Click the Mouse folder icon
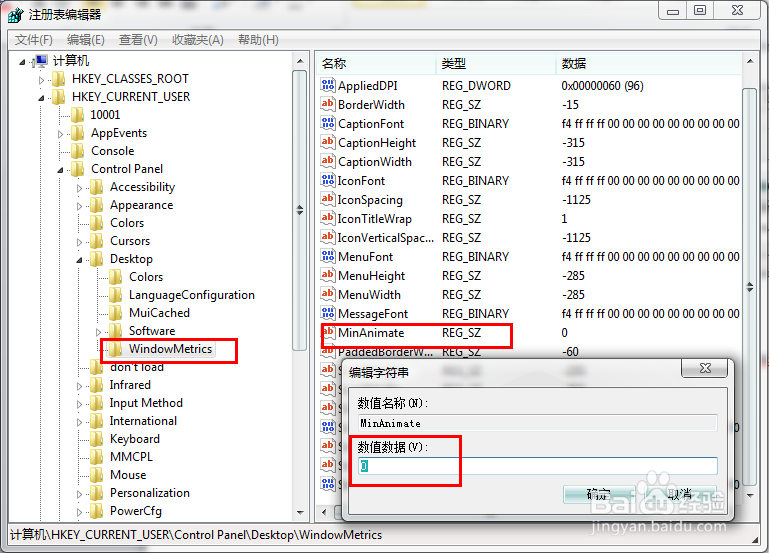769x553 pixels. point(97,475)
